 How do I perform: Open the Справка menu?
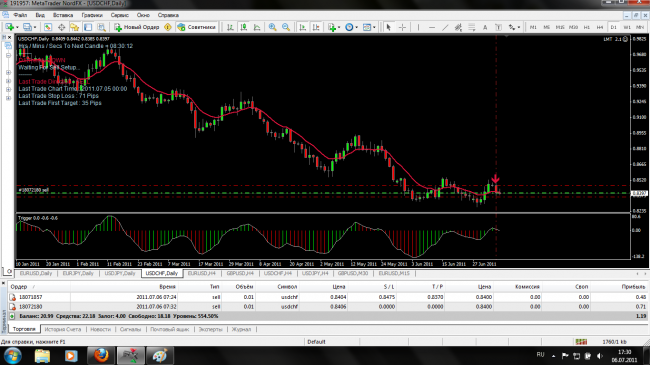[168, 15]
